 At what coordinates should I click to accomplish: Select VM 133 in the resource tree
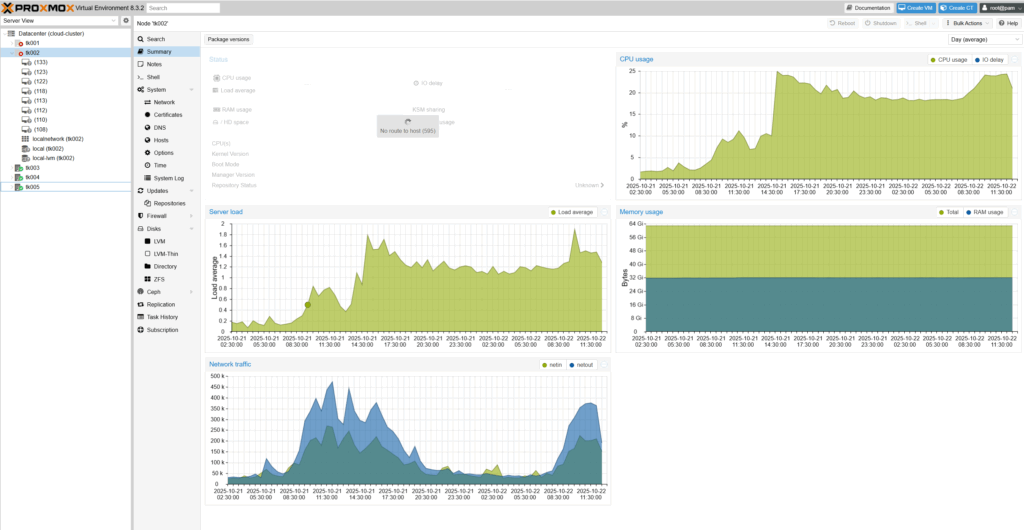[40, 62]
